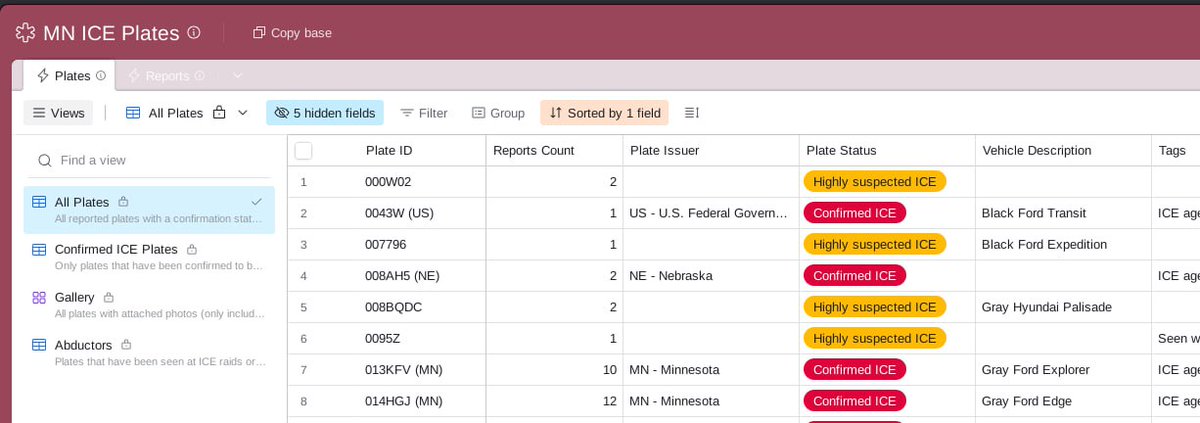The height and width of the screenshot is (423, 1200).
Task: Open Sorted by 1 field menu
Action: (605, 113)
